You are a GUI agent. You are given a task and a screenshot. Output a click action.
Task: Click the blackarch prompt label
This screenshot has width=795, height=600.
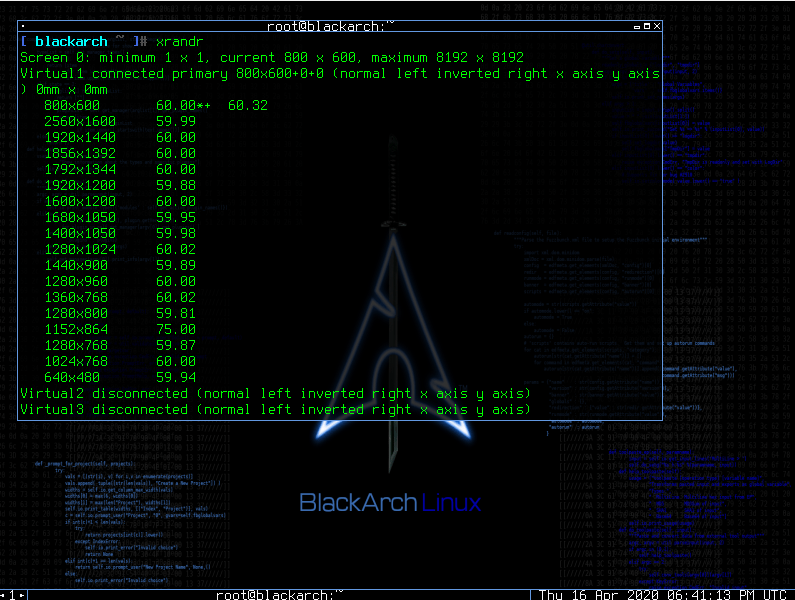point(71,42)
